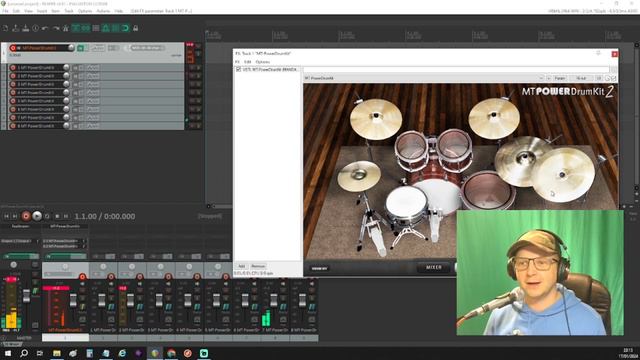Click the Undo arrow in the toolbar
Screen dimensions: 640x360
45,28
